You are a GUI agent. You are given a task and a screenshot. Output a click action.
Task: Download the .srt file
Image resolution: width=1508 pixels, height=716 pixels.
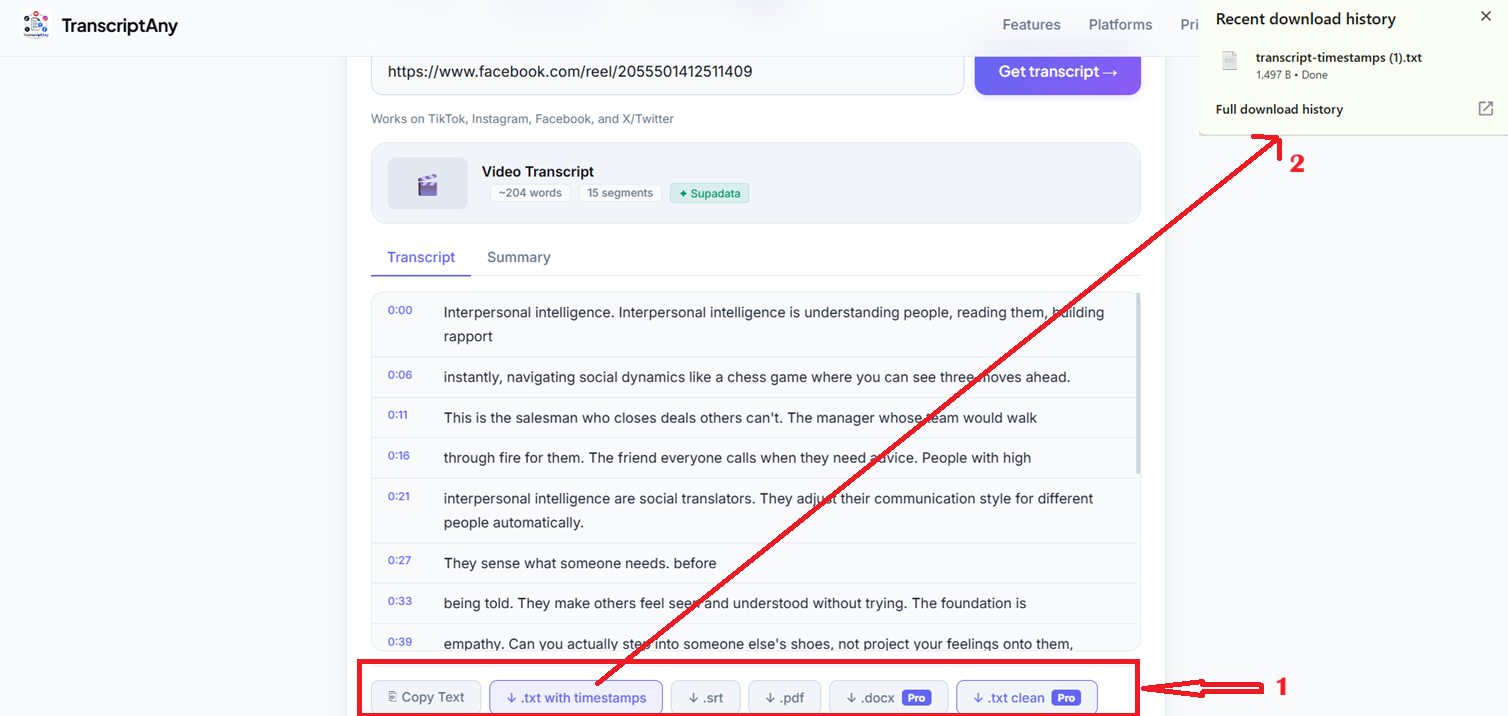point(705,697)
